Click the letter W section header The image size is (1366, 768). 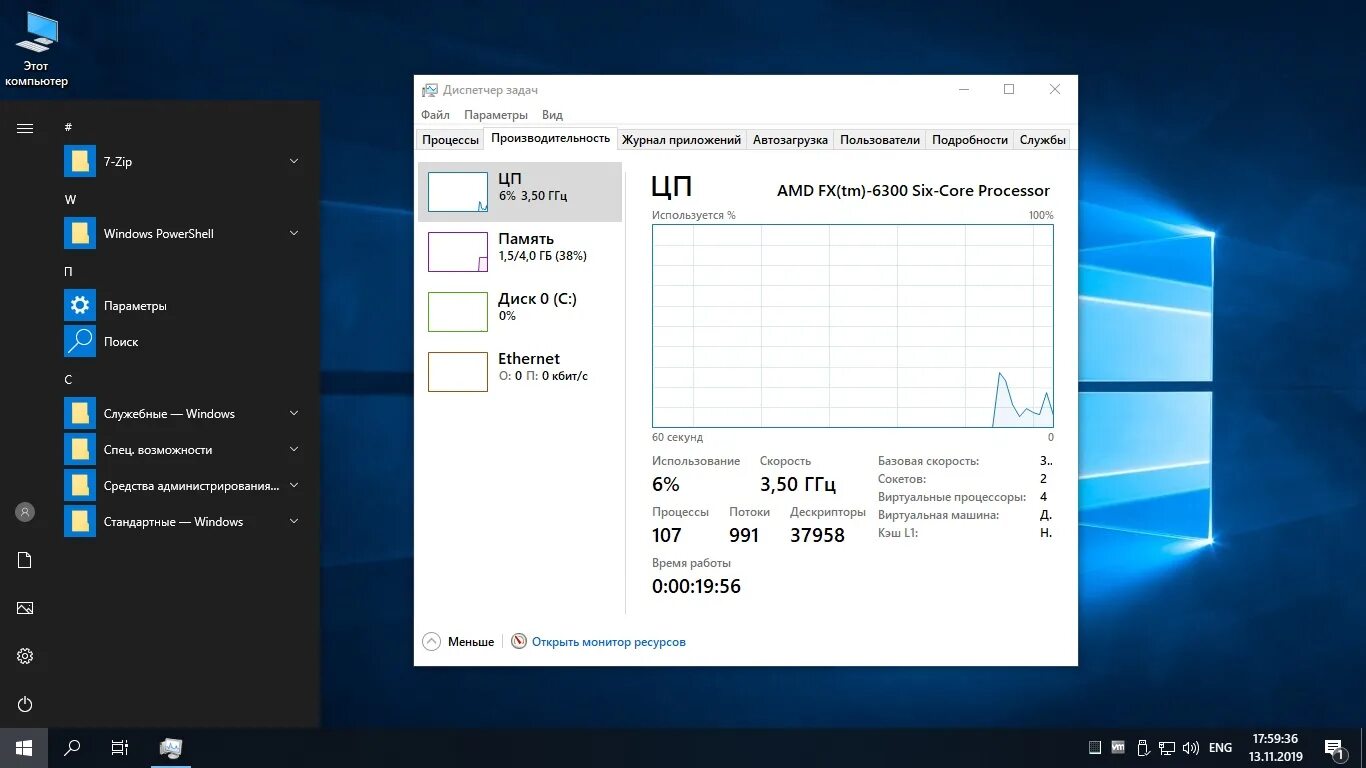click(70, 199)
